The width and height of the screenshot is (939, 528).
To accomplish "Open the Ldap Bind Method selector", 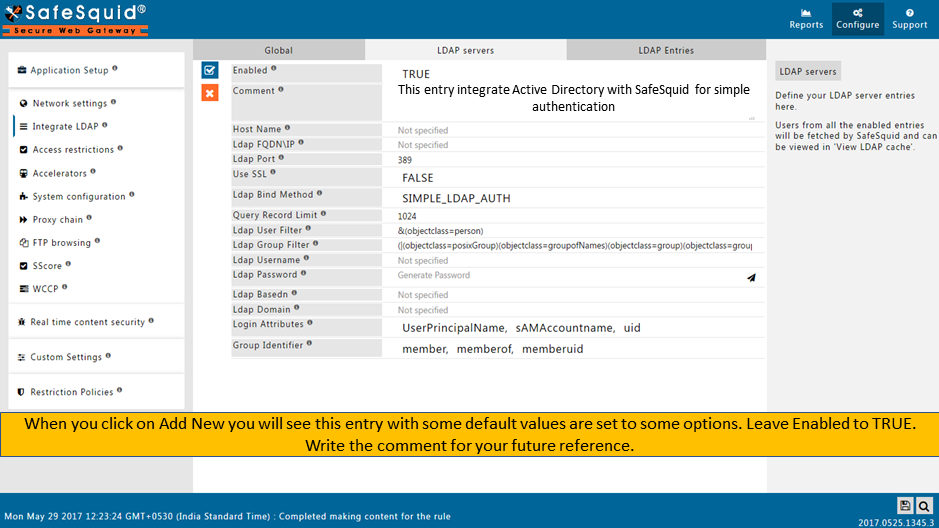I will click(x=456, y=199).
